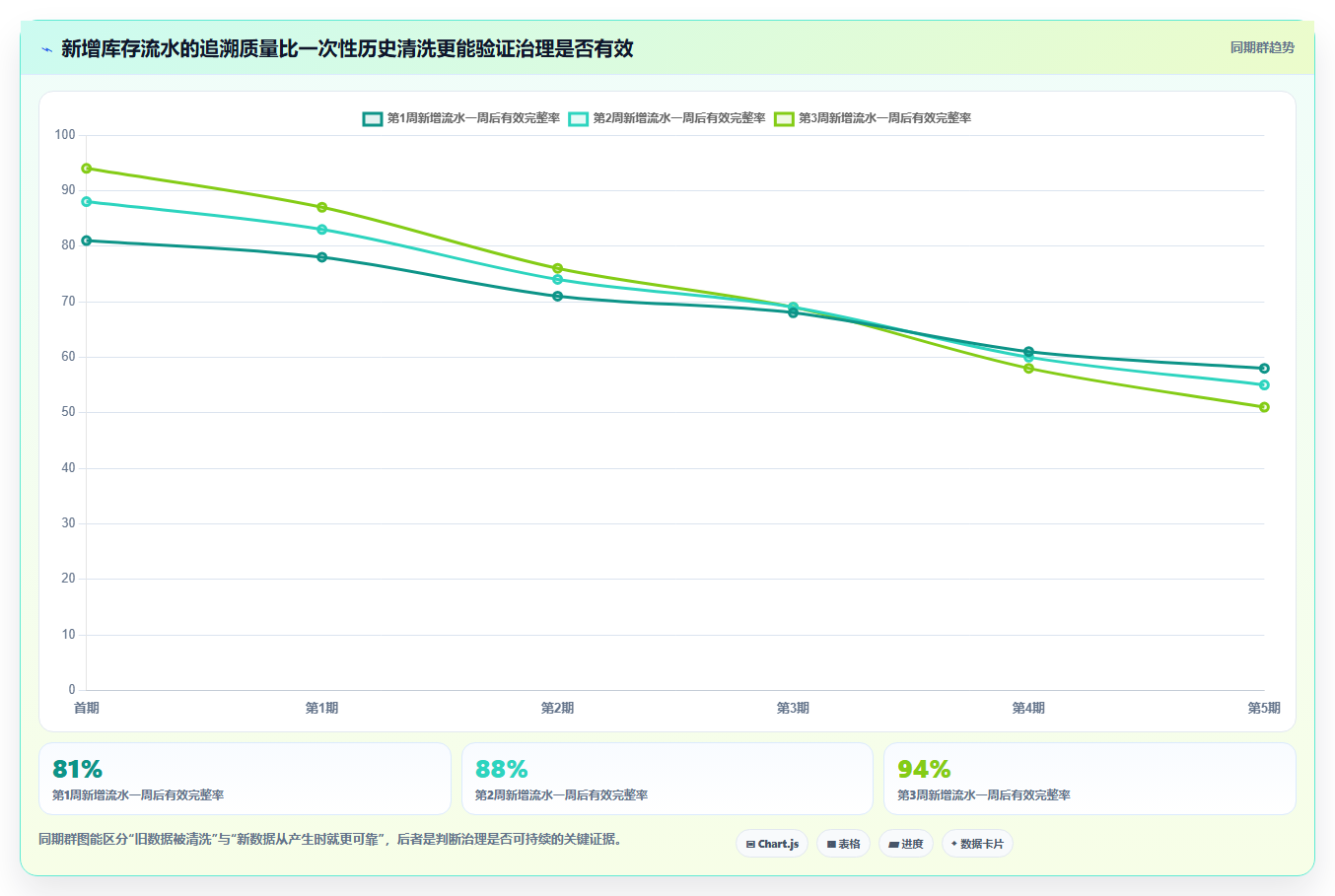
Task: Select the light teal point at 第1期 (83)
Action: pos(322,230)
